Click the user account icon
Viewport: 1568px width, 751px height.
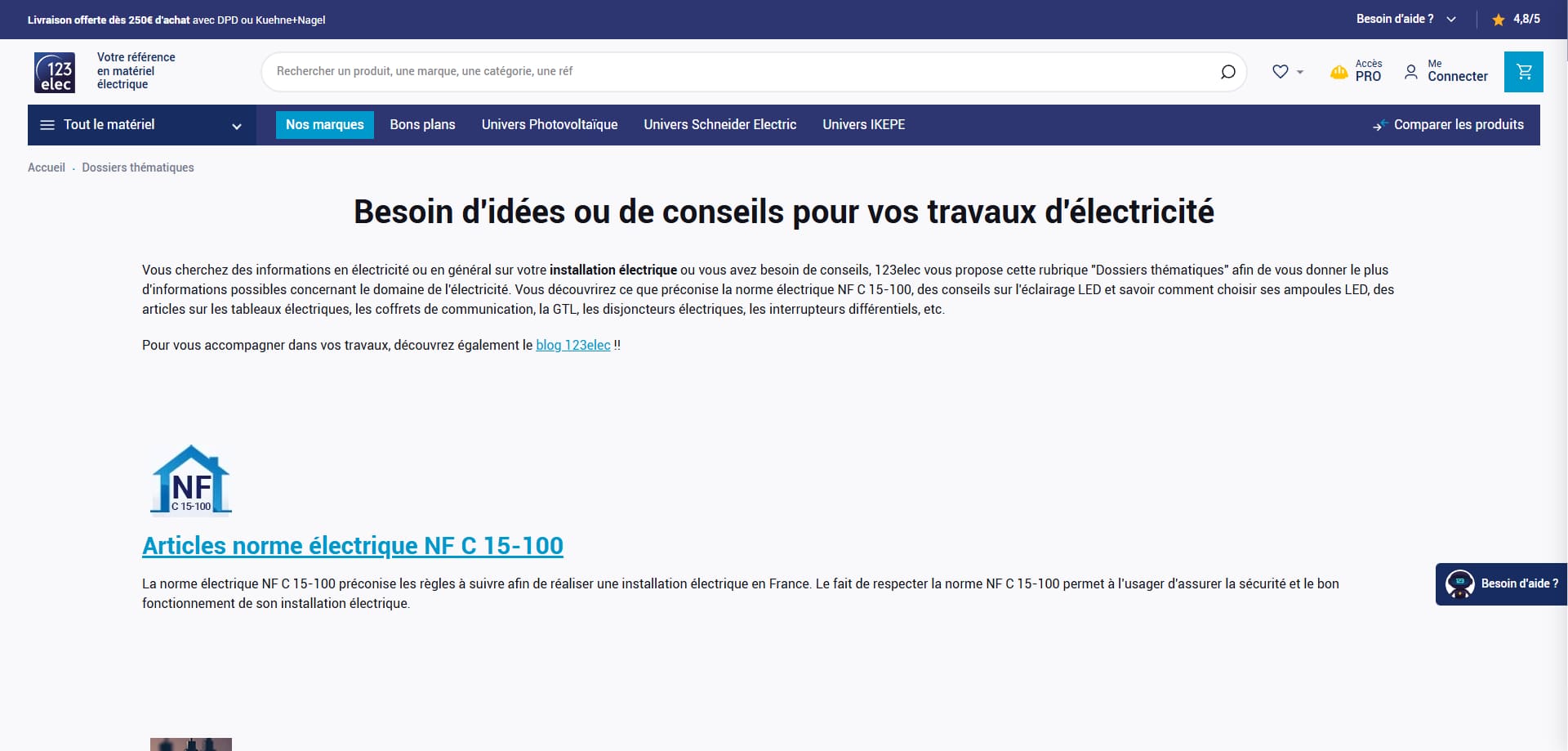point(1411,72)
